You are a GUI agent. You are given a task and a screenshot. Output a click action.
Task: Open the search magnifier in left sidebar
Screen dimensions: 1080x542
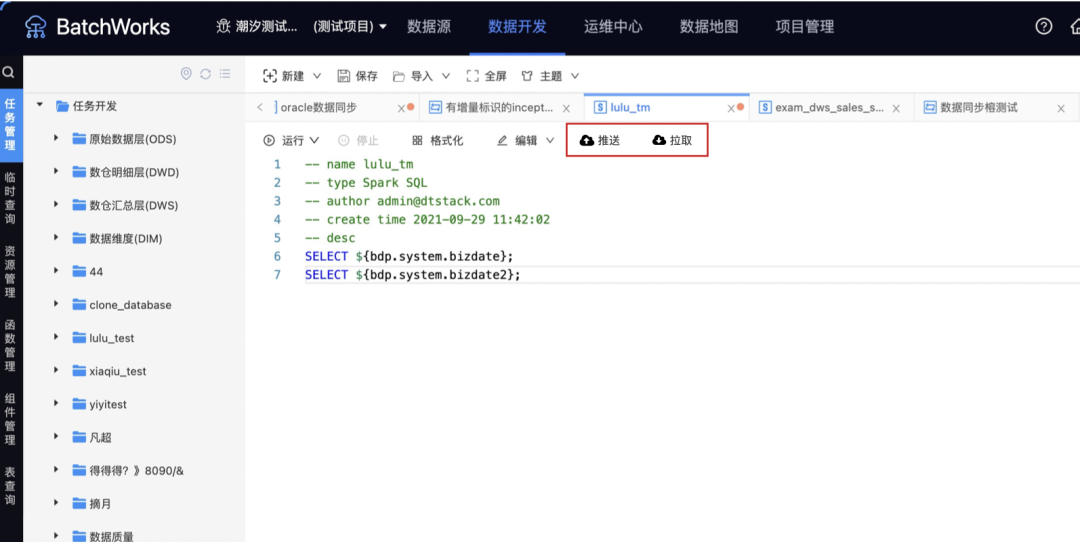pyautogui.click(x=9, y=73)
